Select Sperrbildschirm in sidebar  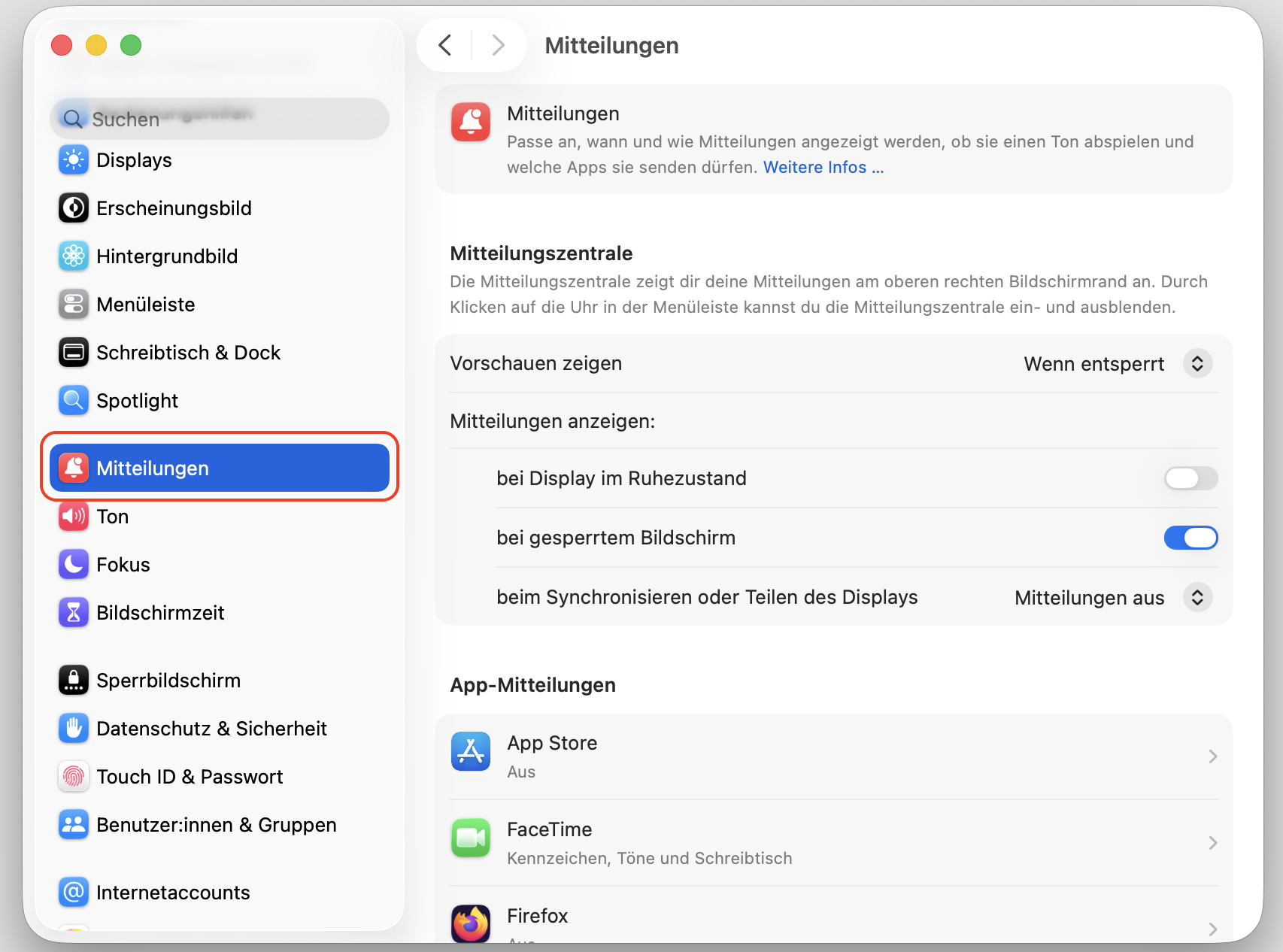click(x=220, y=681)
